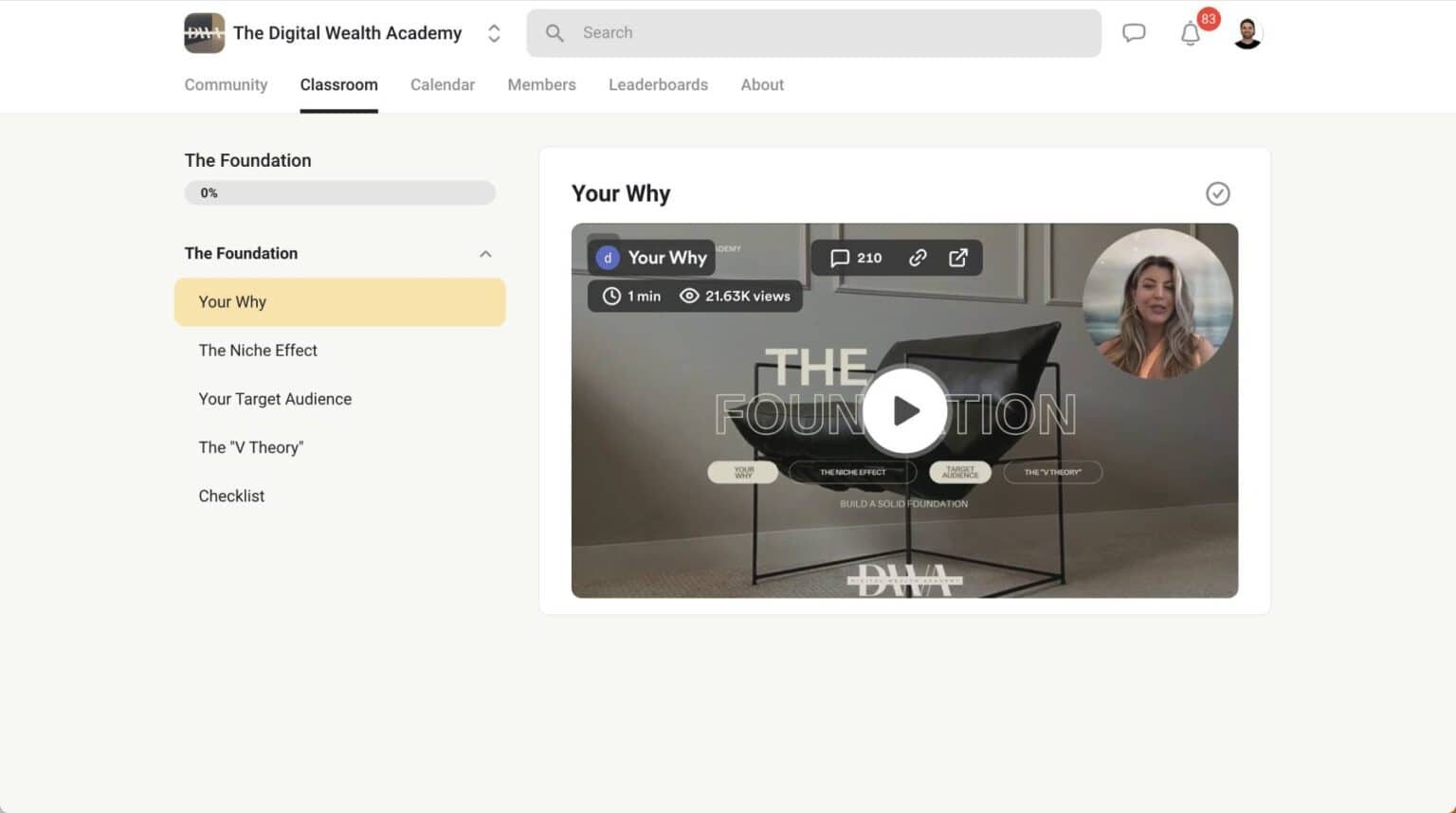Open notifications via the bell icon
1456x813 pixels.
[x=1191, y=32]
